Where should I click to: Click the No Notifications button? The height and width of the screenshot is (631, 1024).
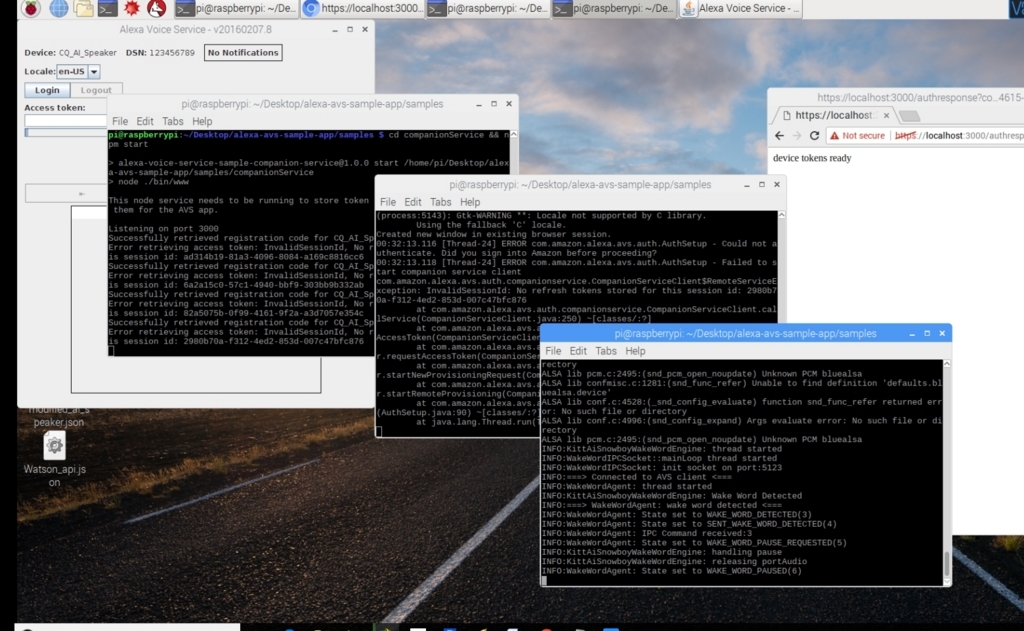click(243, 52)
